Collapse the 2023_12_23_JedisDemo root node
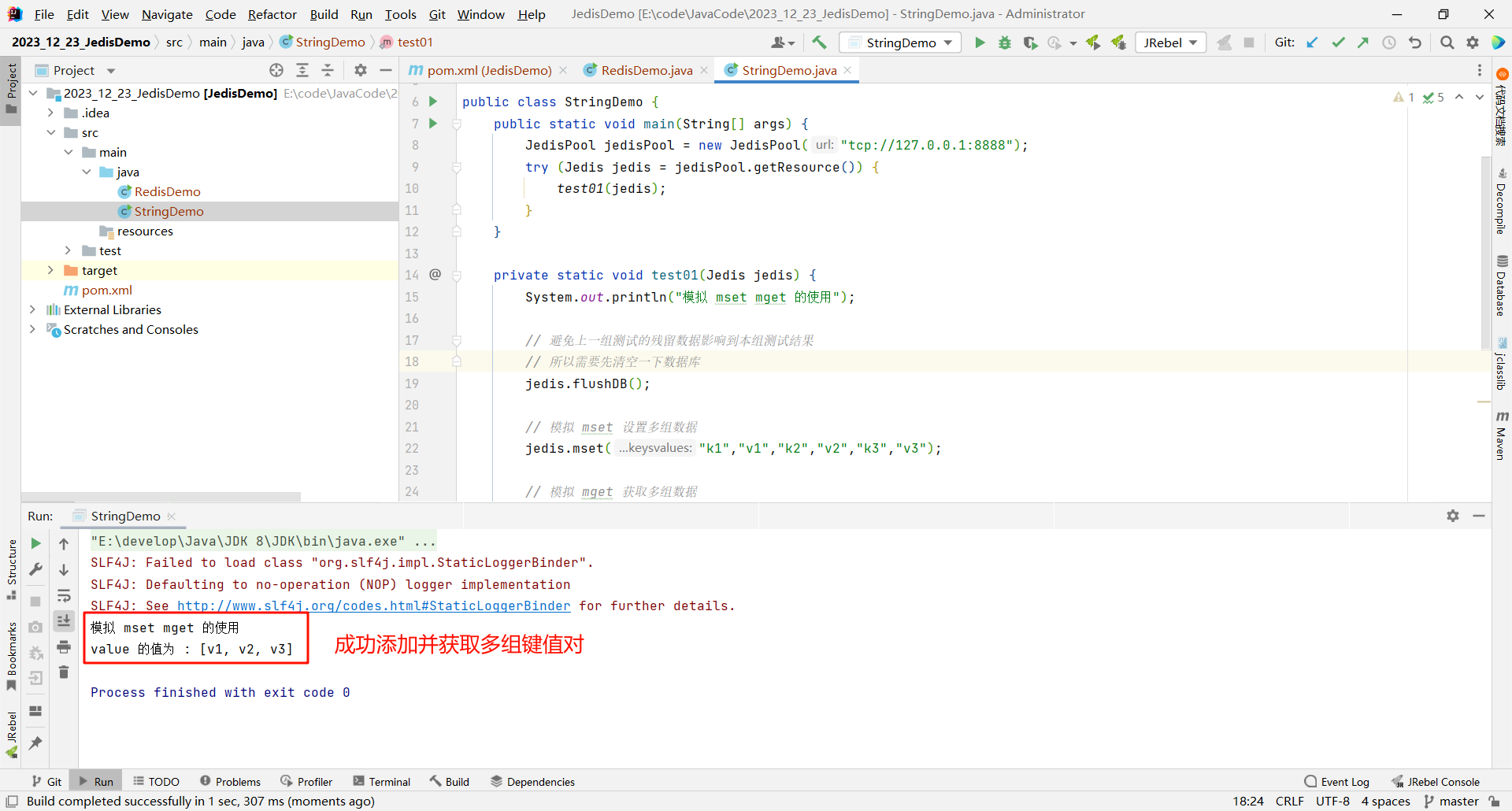 [x=33, y=93]
